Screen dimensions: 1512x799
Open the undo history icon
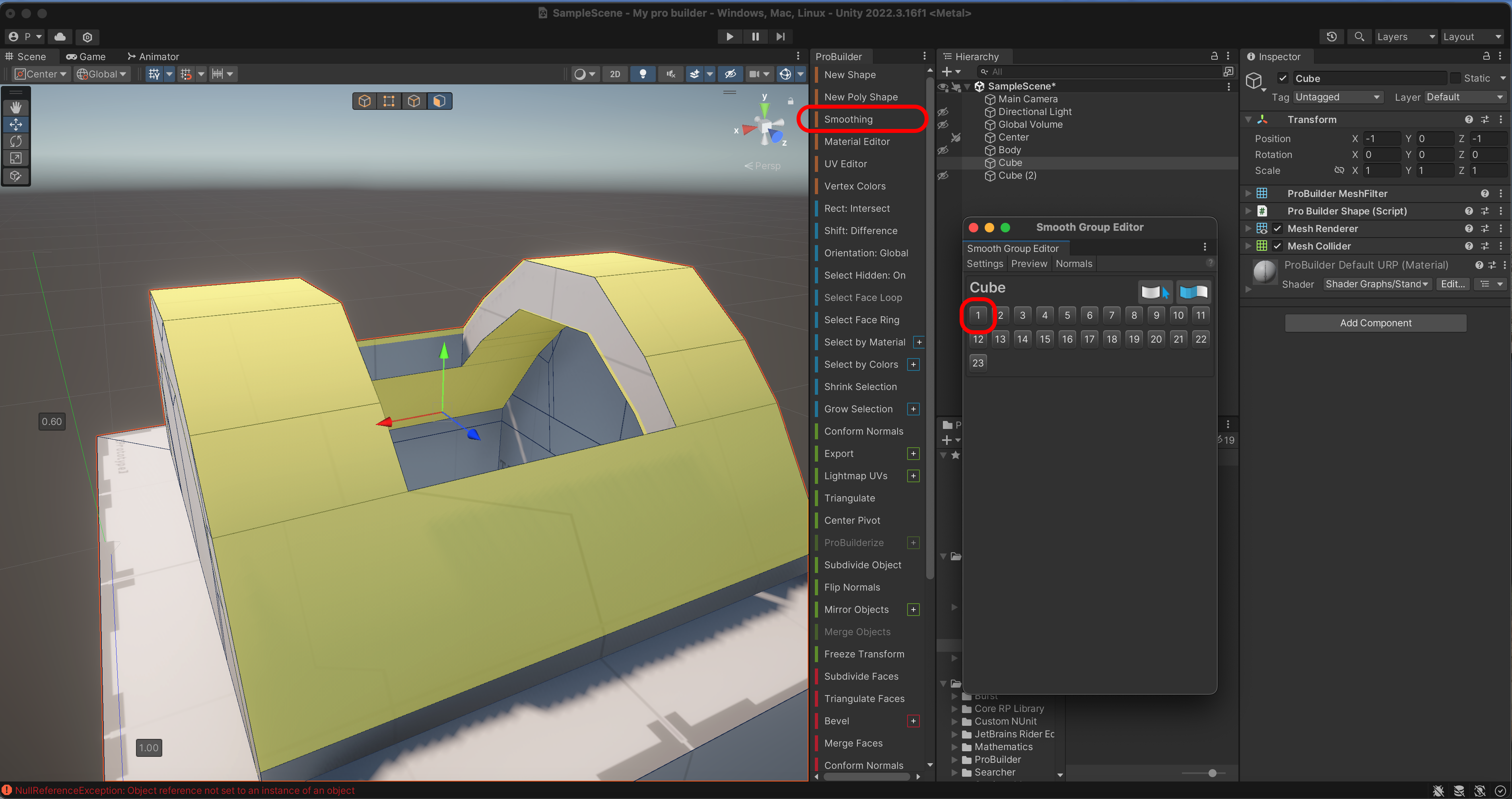point(1331,37)
